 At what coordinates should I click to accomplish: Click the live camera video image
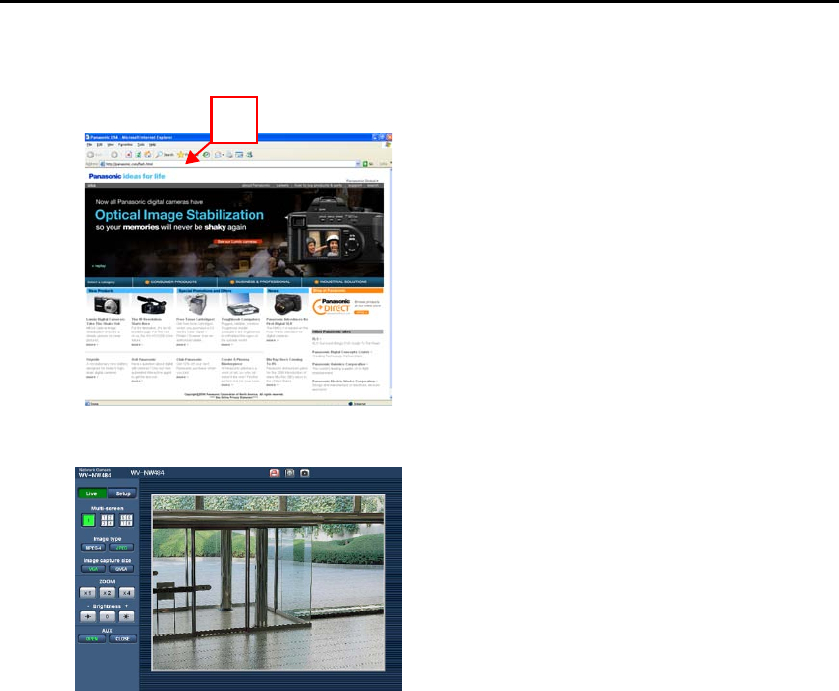coord(268,582)
